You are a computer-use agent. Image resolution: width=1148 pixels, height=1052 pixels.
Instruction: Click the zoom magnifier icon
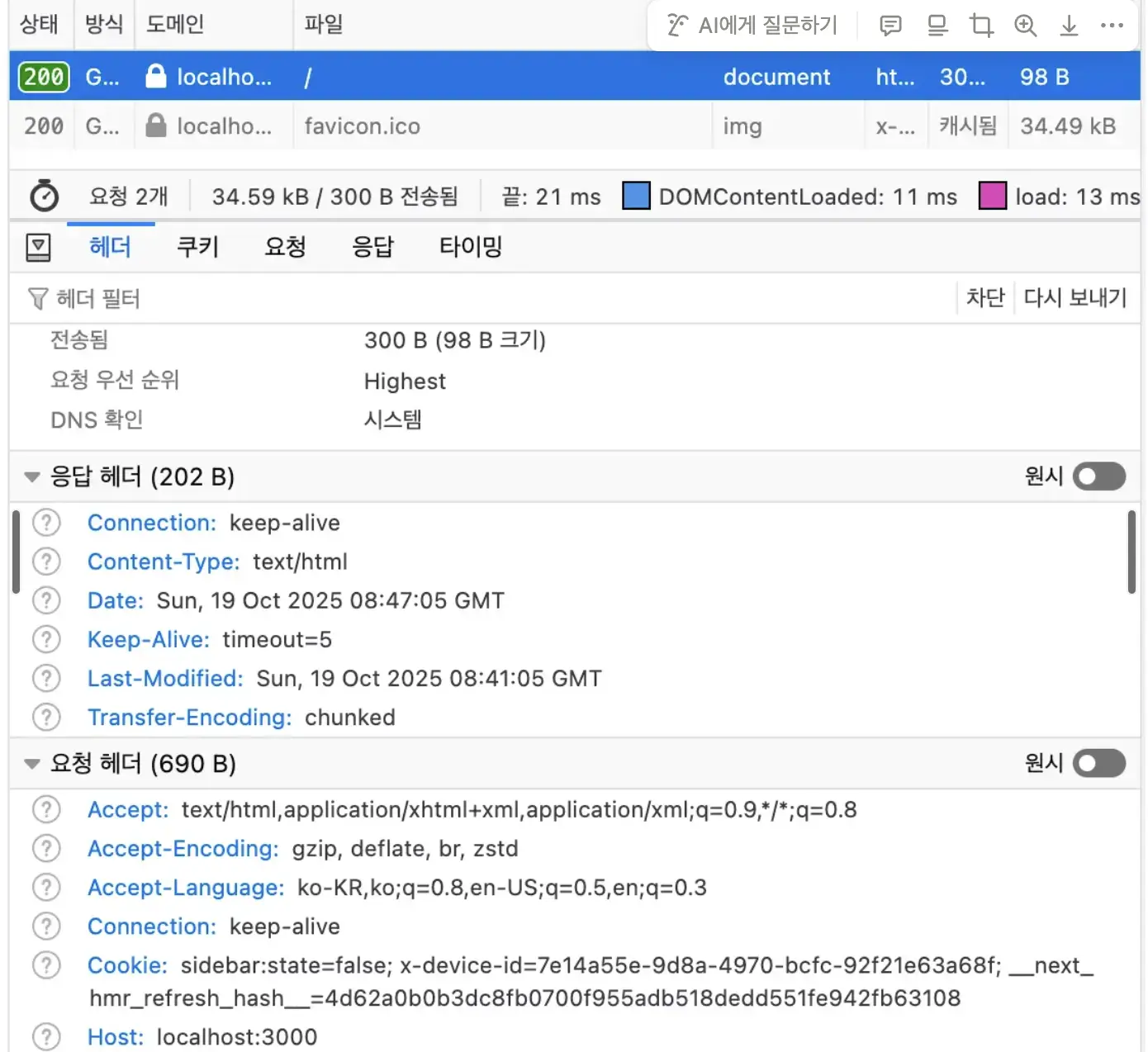point(1025,26)
